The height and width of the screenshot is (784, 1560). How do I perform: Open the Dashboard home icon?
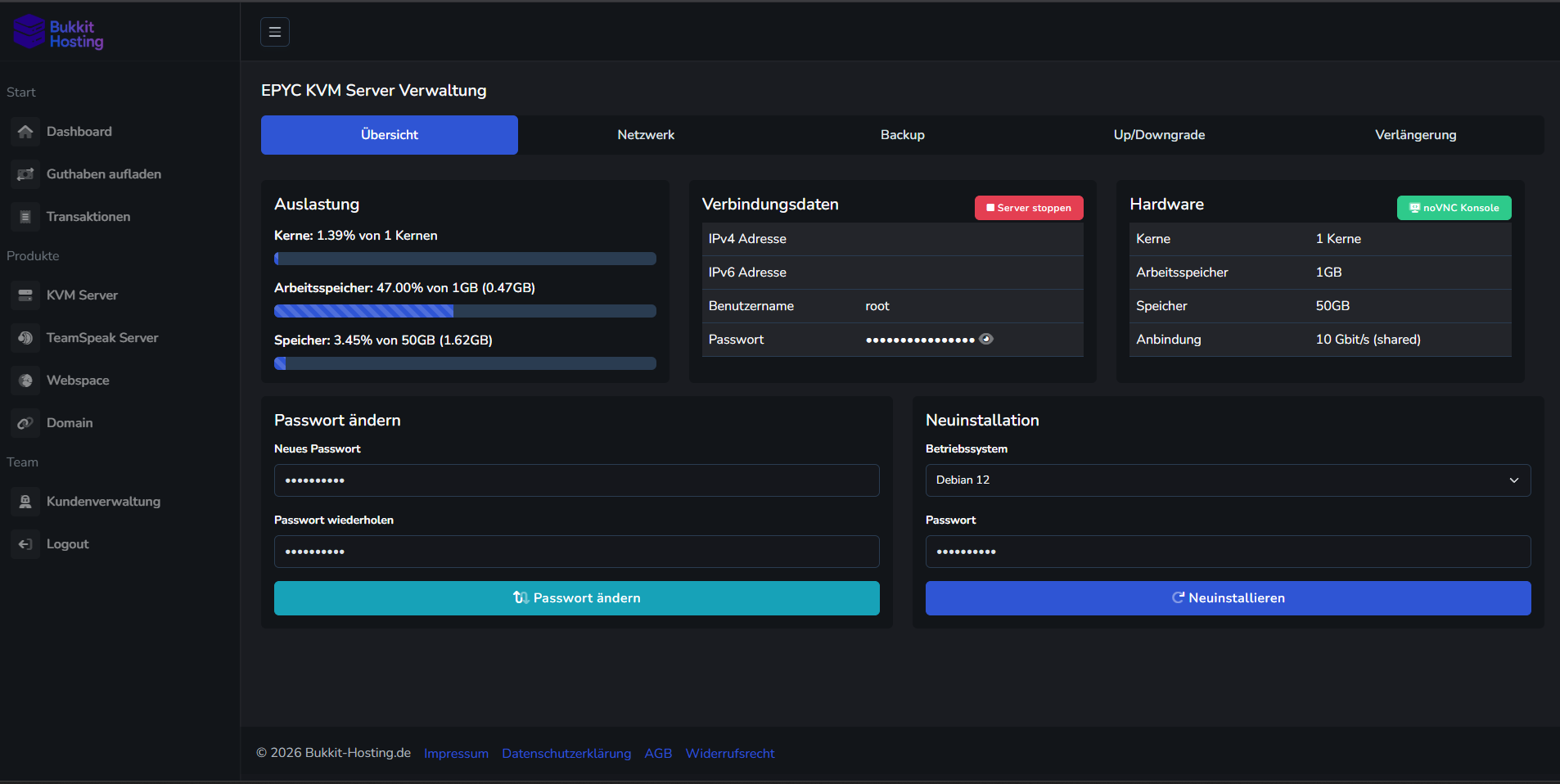tap(25, 132)
